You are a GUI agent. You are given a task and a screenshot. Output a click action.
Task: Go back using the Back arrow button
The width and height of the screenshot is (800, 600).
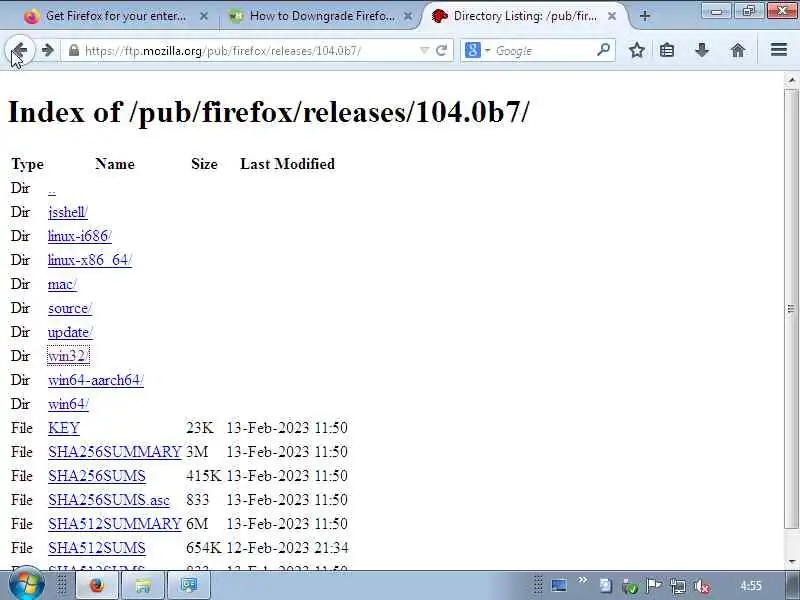[19, 50]
